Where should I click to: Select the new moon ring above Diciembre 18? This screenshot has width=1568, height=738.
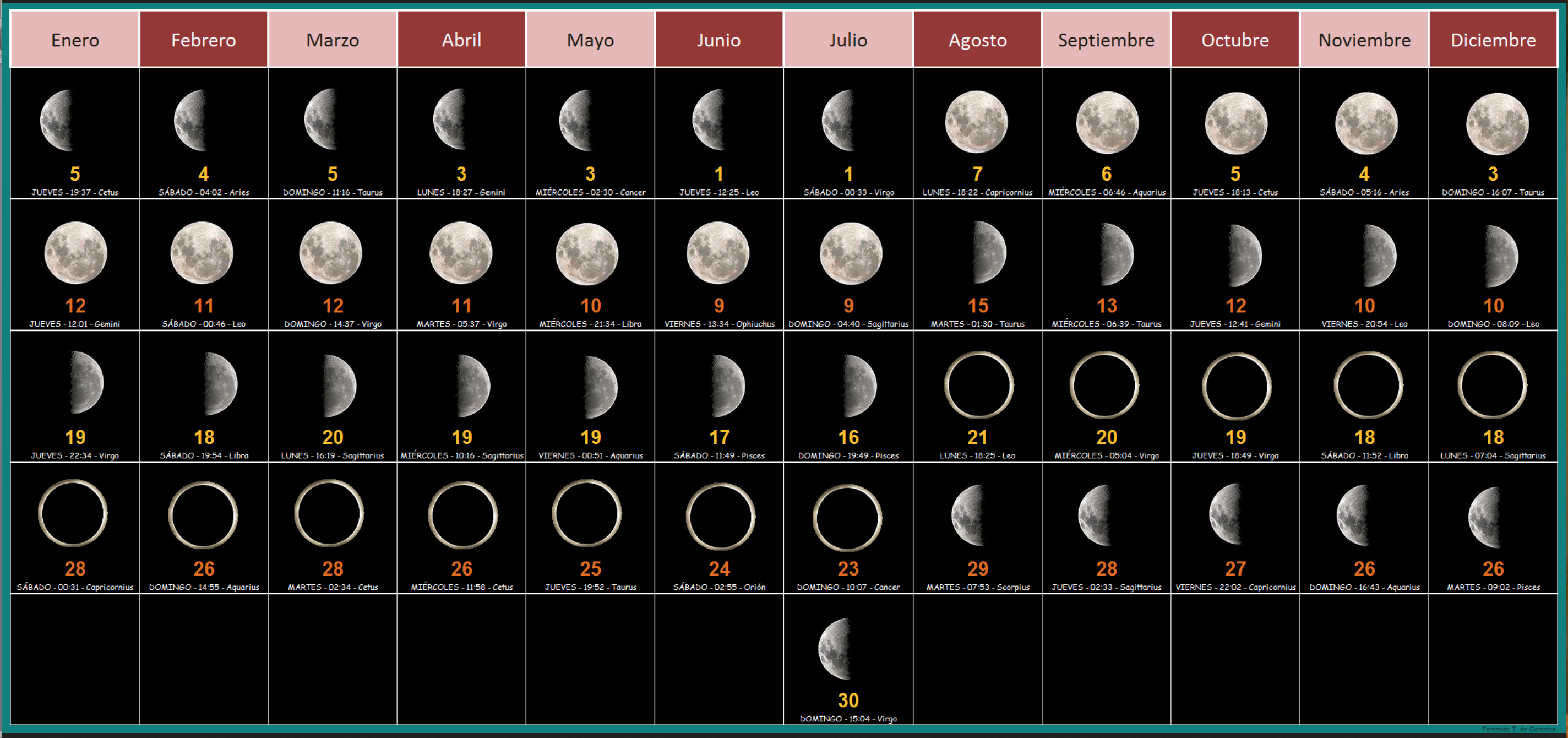click(x=1493, y=385)
